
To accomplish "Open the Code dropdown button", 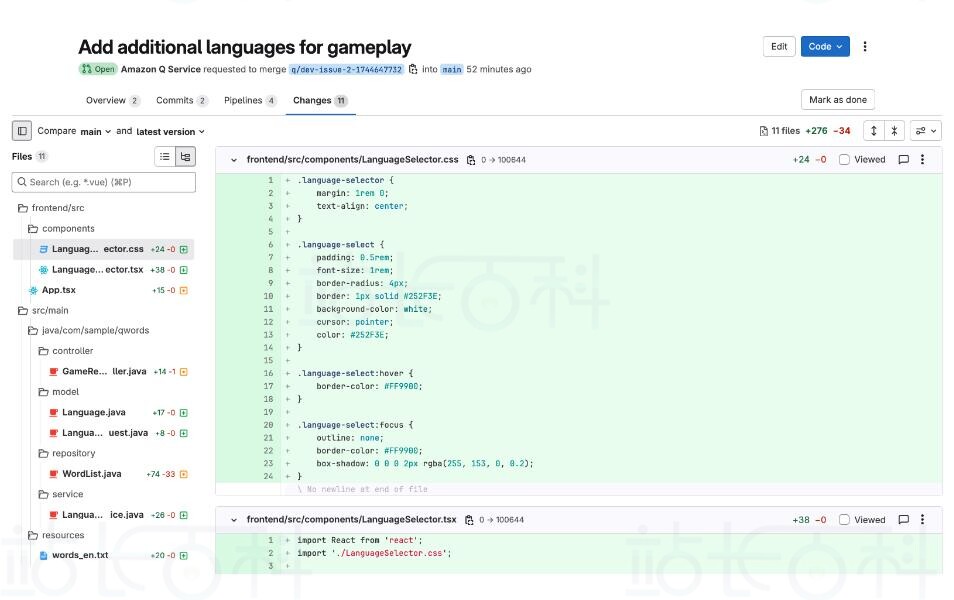I will tap(825, 46).
